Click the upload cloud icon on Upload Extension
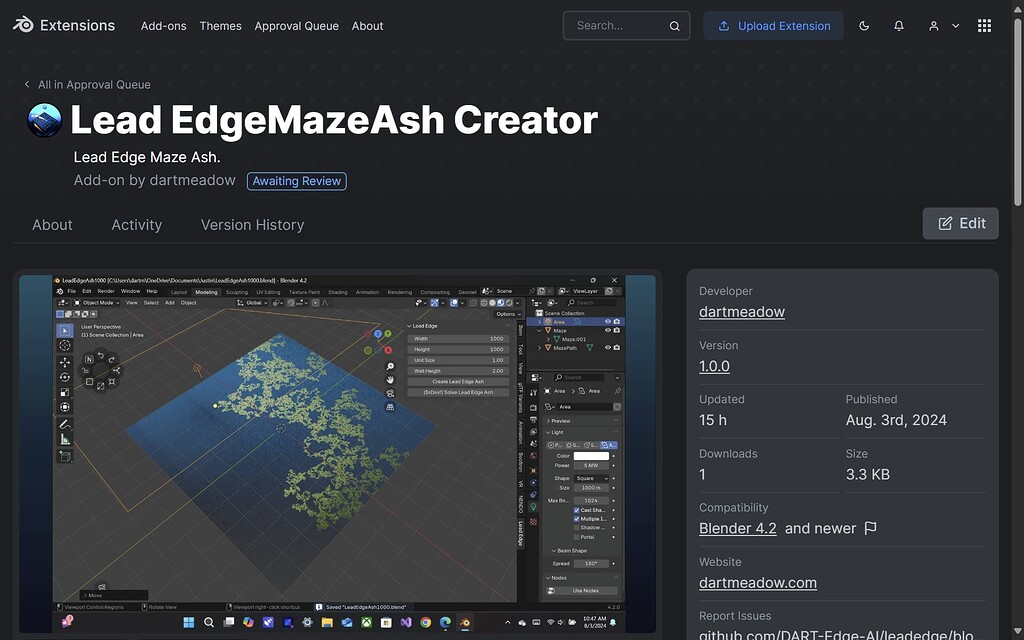 [x=726, y=25]
